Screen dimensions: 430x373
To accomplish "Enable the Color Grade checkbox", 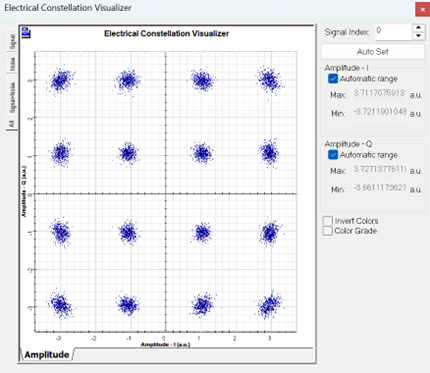I will pyautogui.click(x=328, y=231).
